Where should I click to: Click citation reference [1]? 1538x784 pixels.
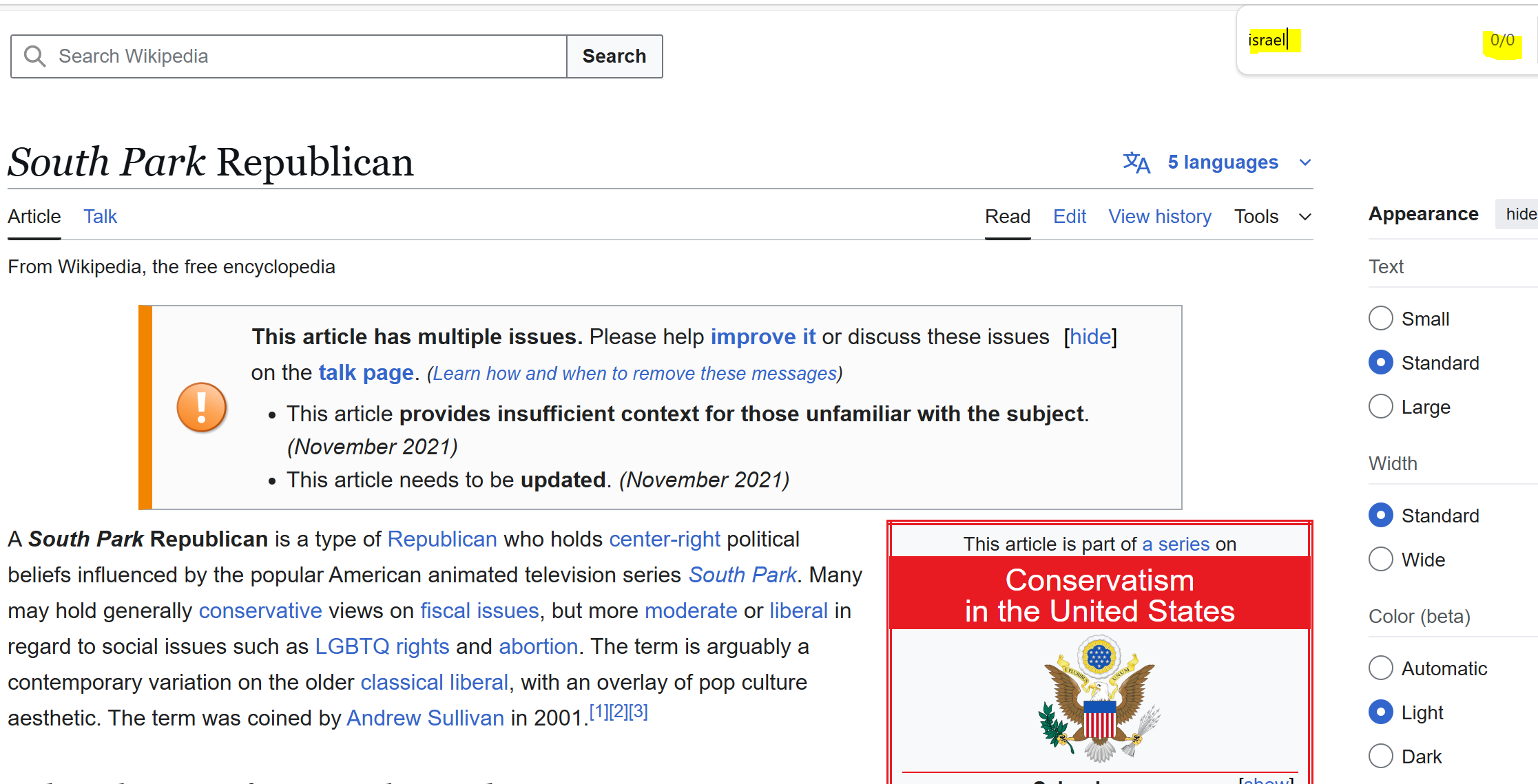click(599, 711)
